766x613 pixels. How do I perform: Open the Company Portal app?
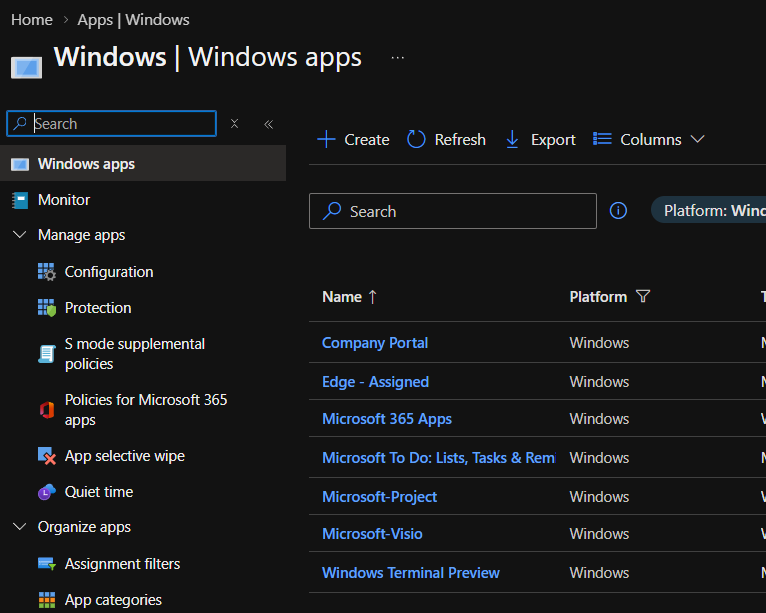375,343
